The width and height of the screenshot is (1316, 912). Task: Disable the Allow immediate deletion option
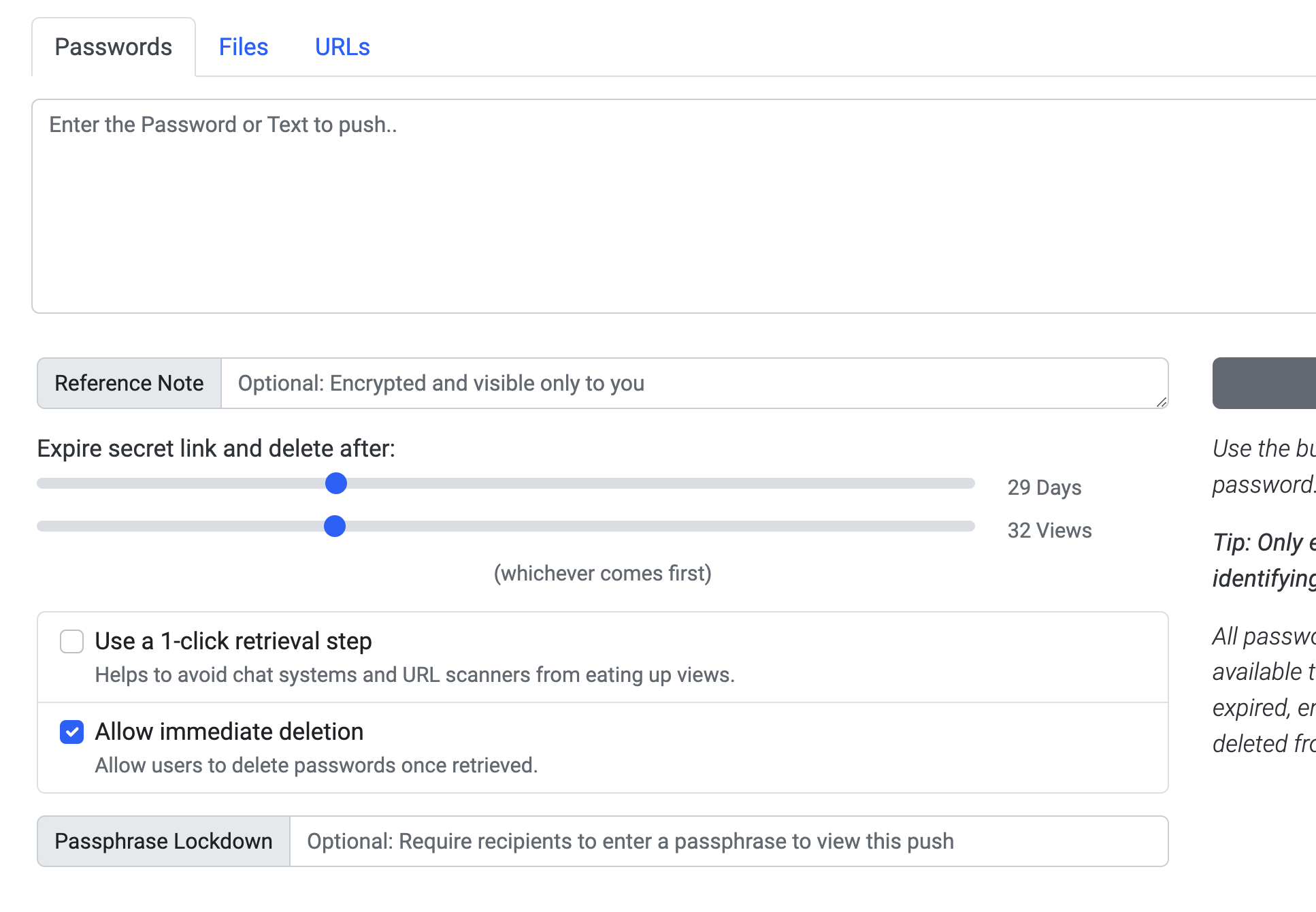pyautogui.click(x=71, y=732)
